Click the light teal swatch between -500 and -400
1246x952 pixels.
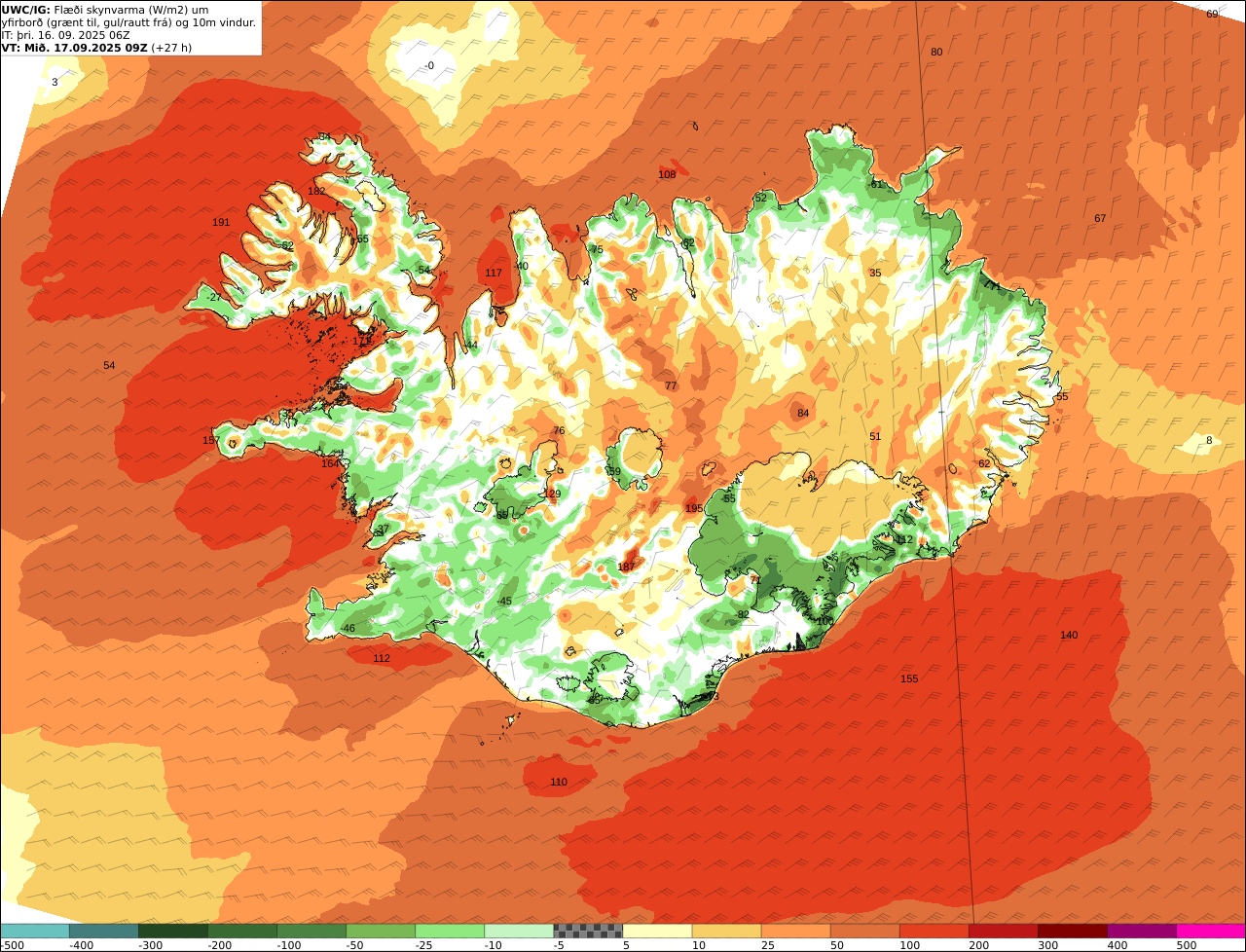[34, 931]
